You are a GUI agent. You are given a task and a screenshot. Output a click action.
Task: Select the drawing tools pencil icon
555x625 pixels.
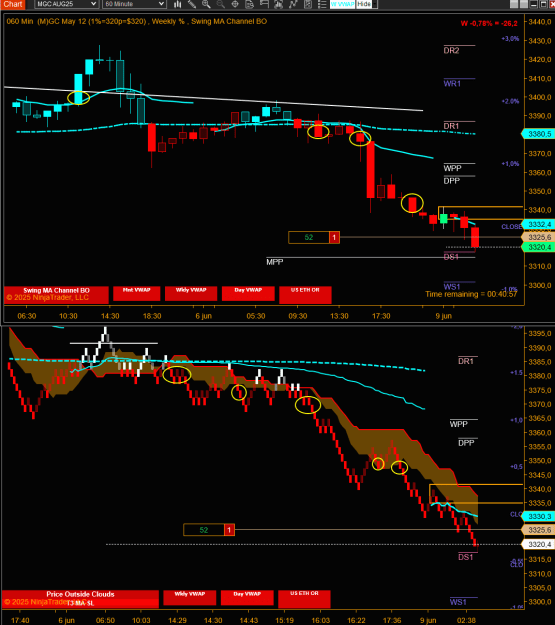click(192, 4)
